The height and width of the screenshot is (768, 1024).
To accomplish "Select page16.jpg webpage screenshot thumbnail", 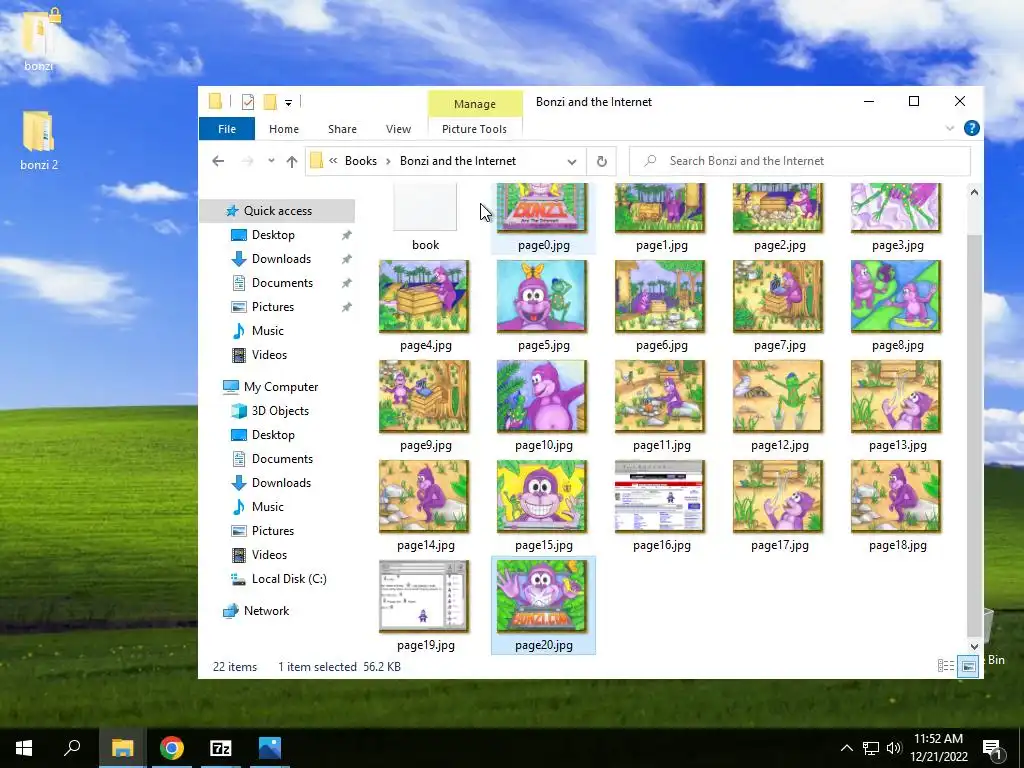I will pyautogui.click(x=660, y=496).
